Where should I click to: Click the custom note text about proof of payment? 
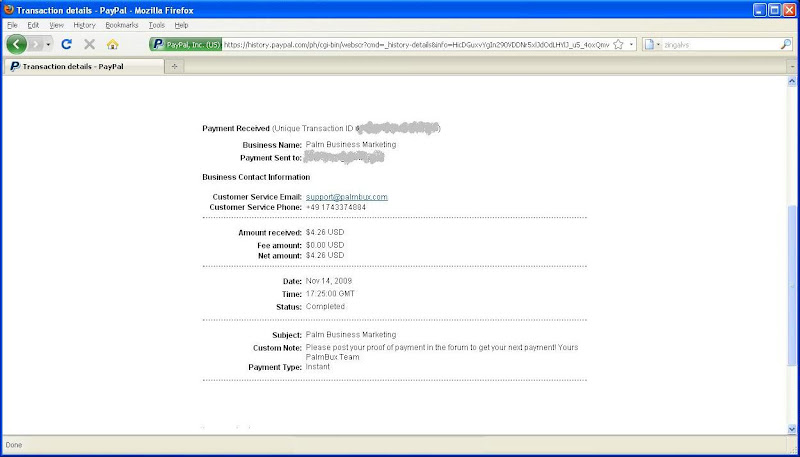[x=442, y=352]
